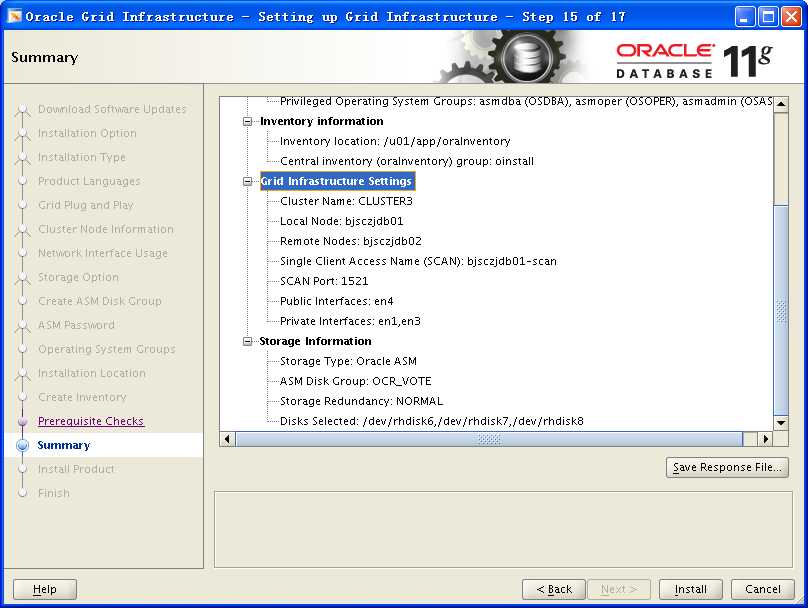Open Help for this step
The height and width of the screenshot is (608, 808).
point(45,589)
